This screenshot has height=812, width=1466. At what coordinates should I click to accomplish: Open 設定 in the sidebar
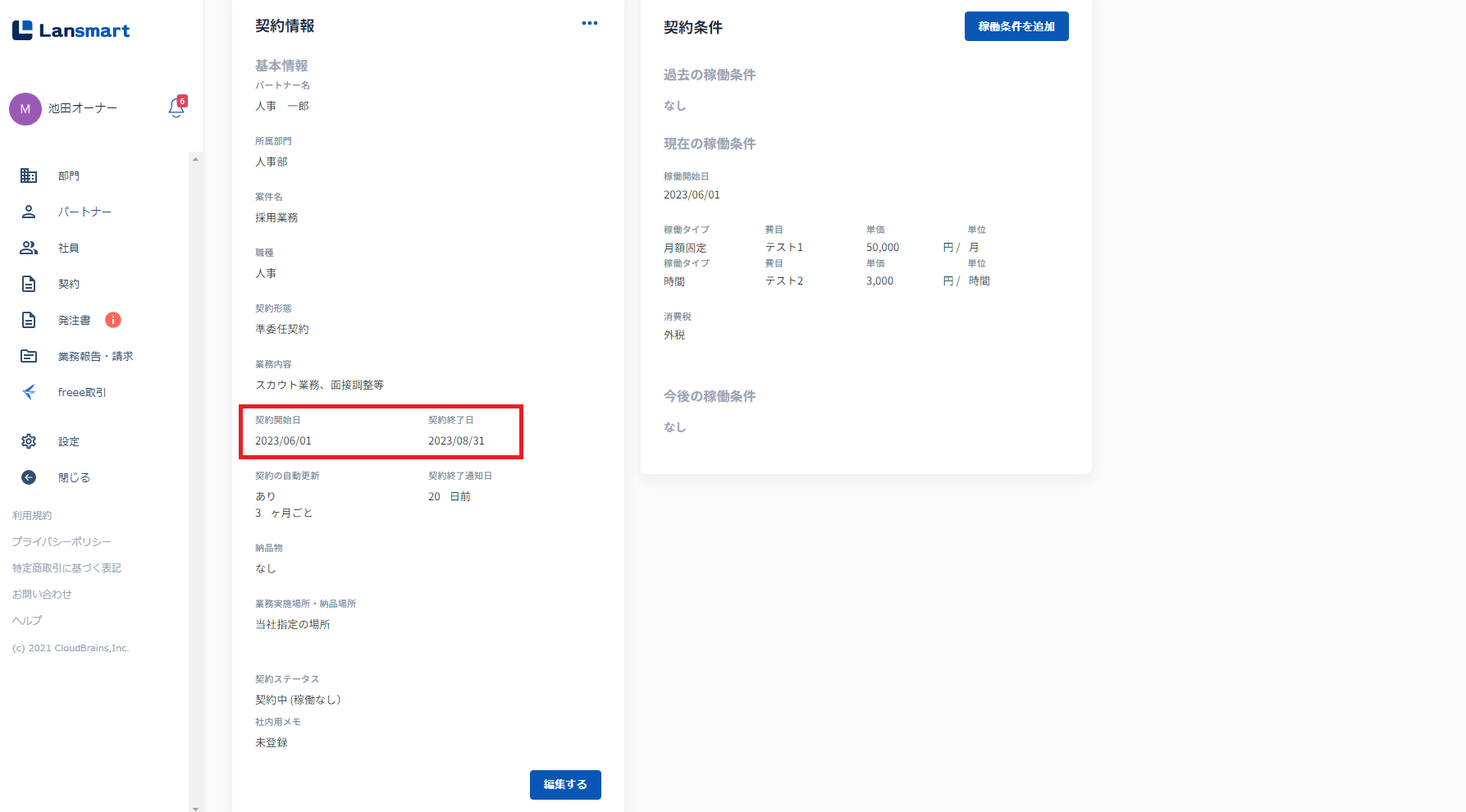(x=69, y=441)
